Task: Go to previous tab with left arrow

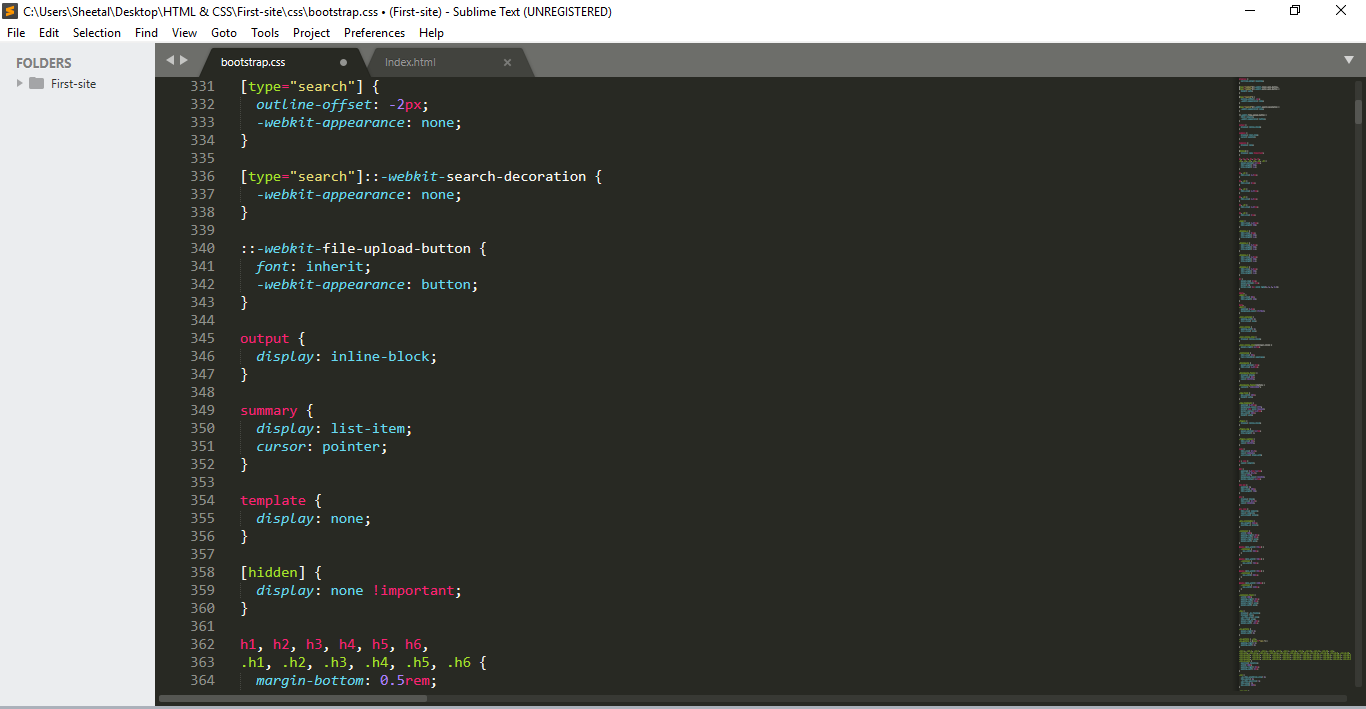Action: tap(170, 60)
